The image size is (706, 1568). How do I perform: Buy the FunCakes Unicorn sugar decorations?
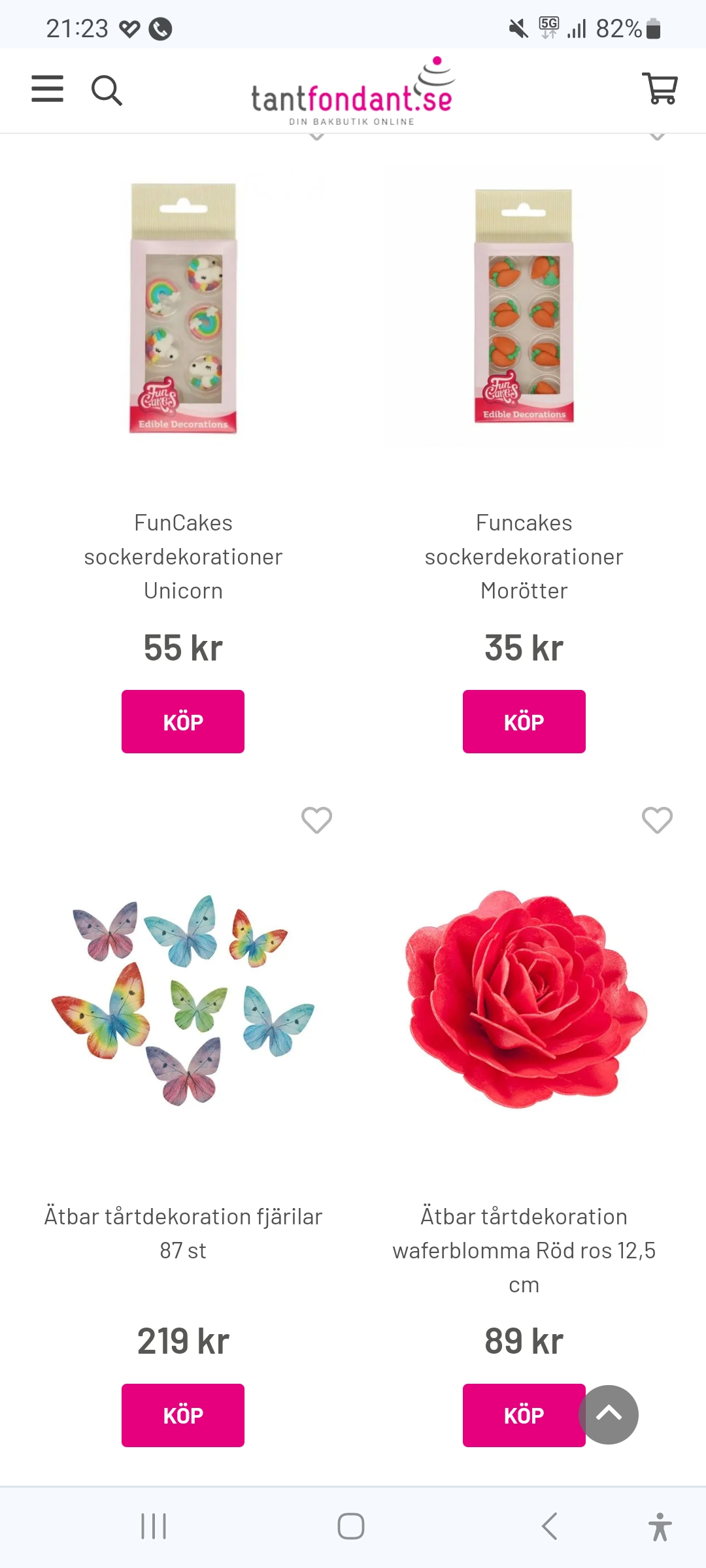(183, 722)
